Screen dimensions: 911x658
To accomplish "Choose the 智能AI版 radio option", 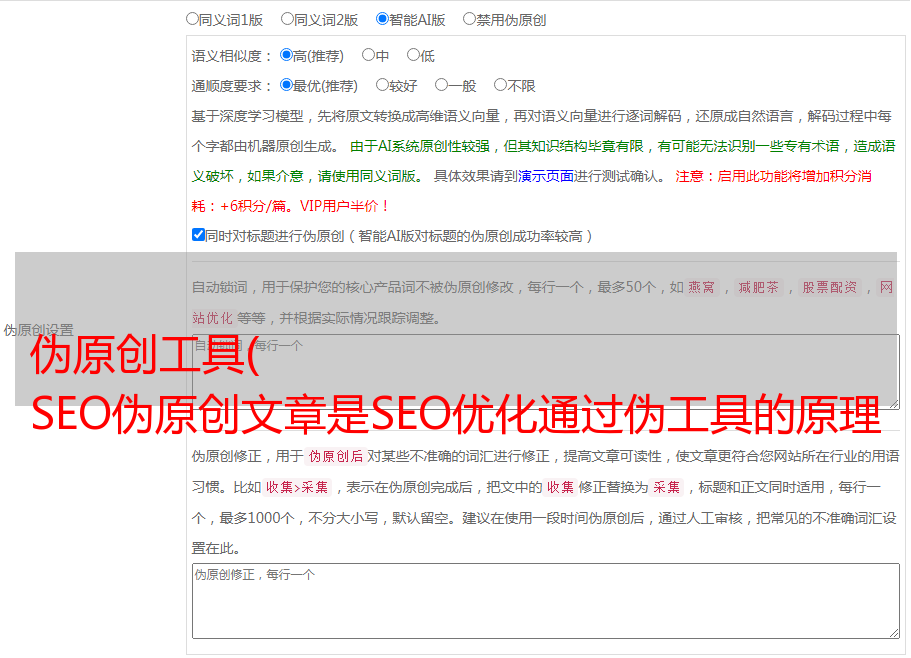I will click(x=382, y=19).
